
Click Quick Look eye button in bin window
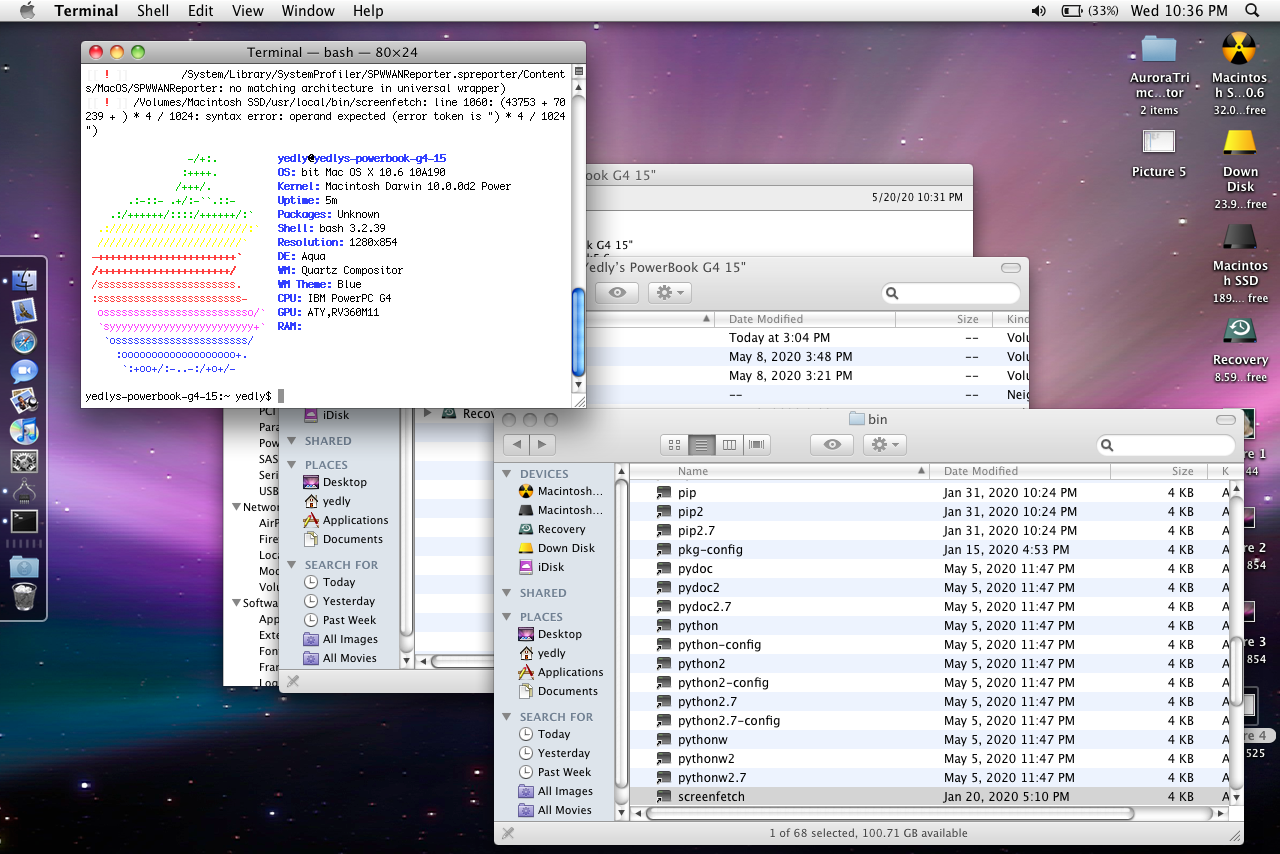tap(832, 445)
